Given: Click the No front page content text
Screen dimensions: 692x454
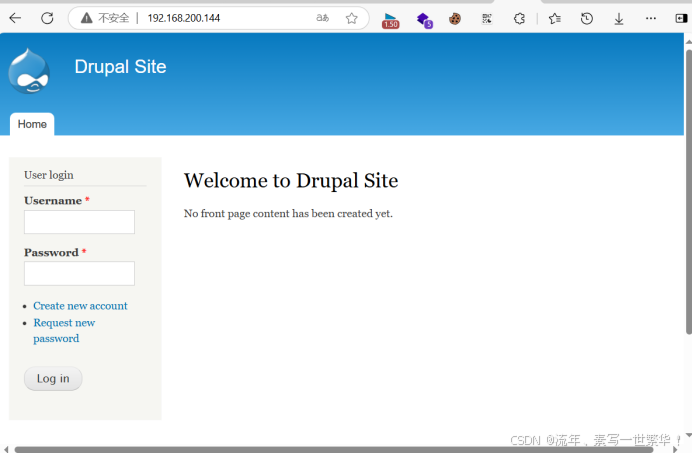Looking at the screenshot, I should [288, 214].
